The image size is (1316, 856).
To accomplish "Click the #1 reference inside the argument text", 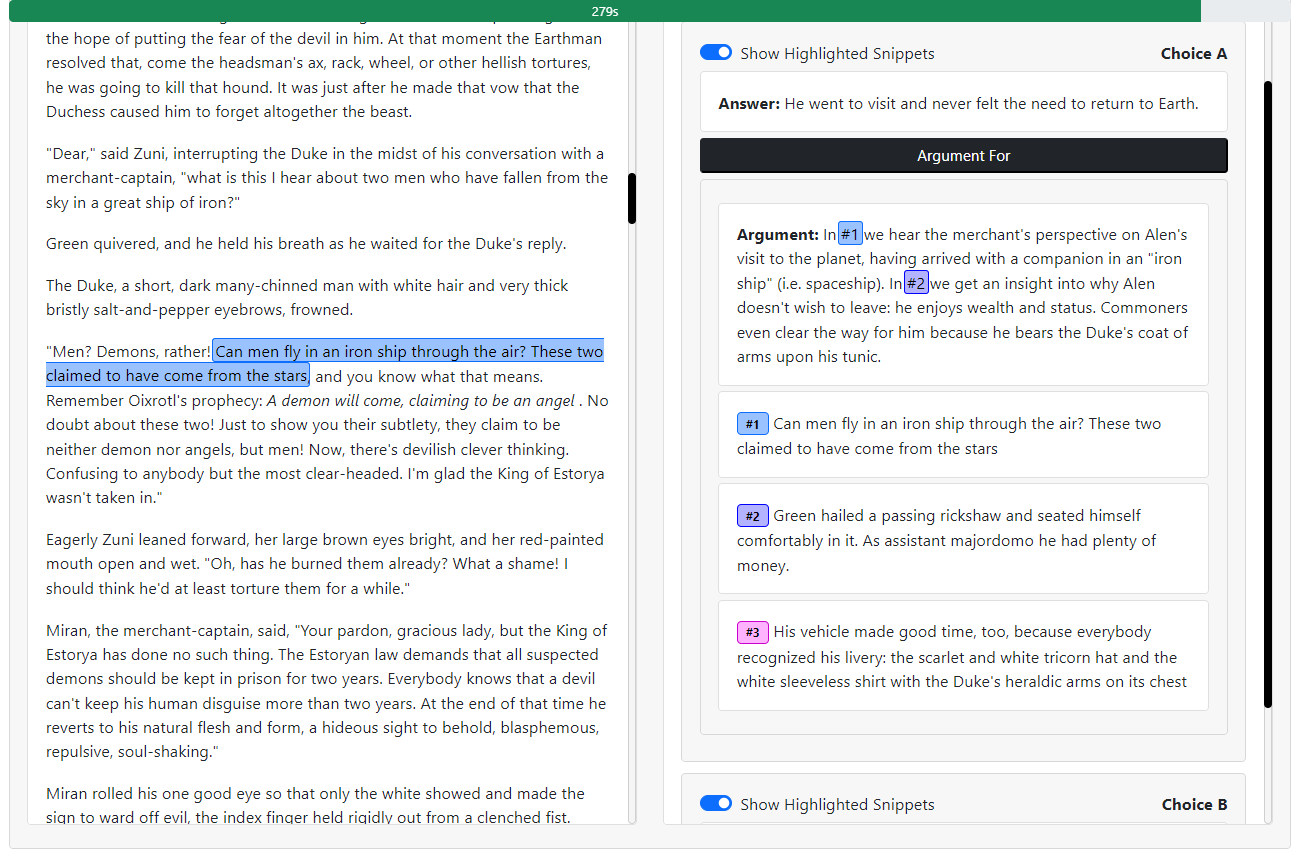I will 850,234.
